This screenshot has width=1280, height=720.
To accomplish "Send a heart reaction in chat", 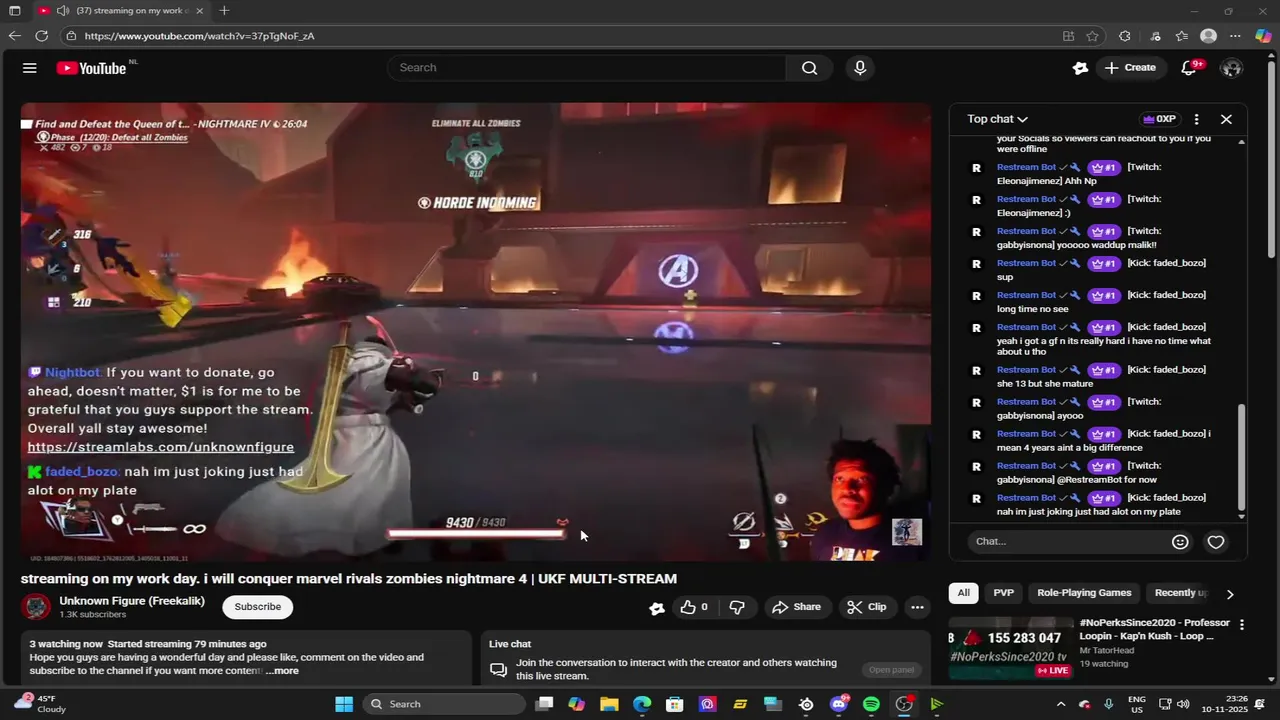I will (1216, 541).
